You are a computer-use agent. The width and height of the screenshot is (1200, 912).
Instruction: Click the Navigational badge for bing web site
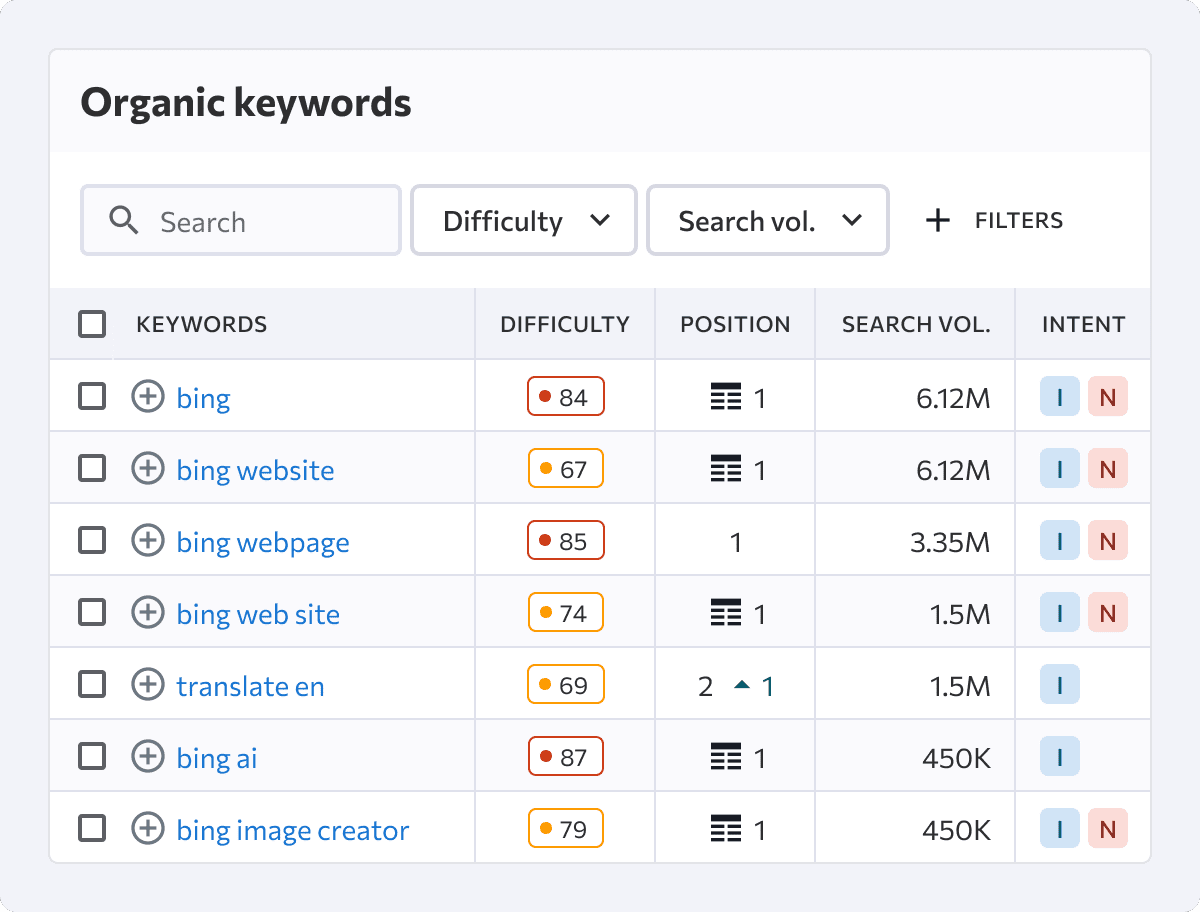[1108, 613]
